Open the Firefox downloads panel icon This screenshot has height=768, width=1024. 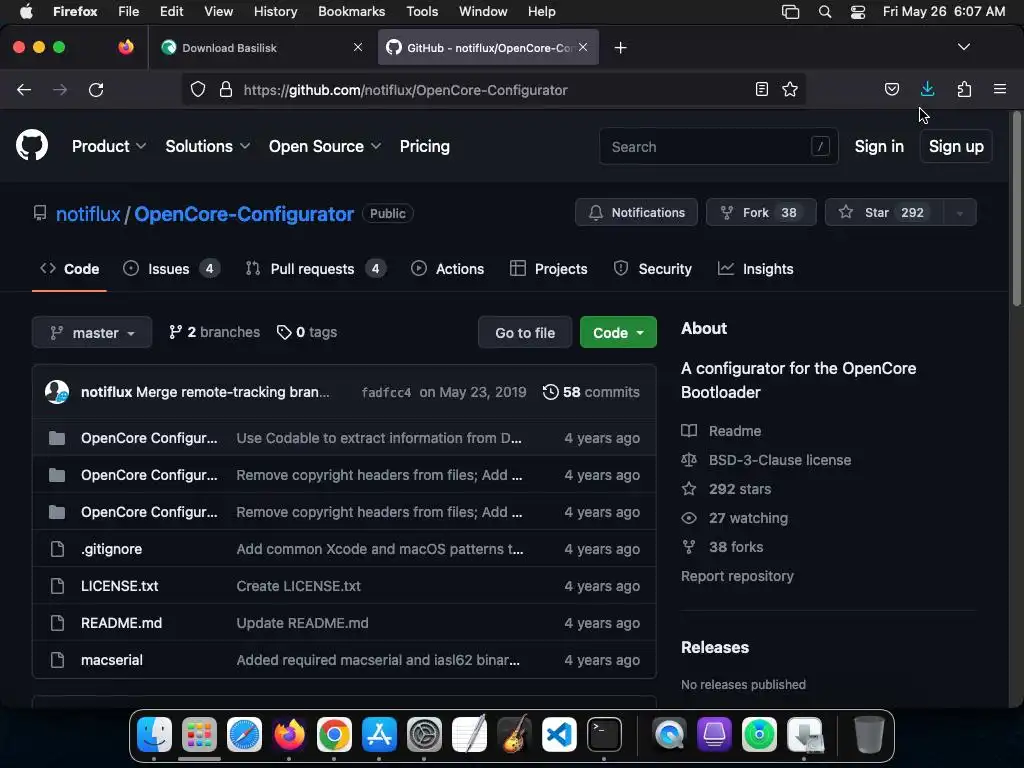[x=927, y=89]
